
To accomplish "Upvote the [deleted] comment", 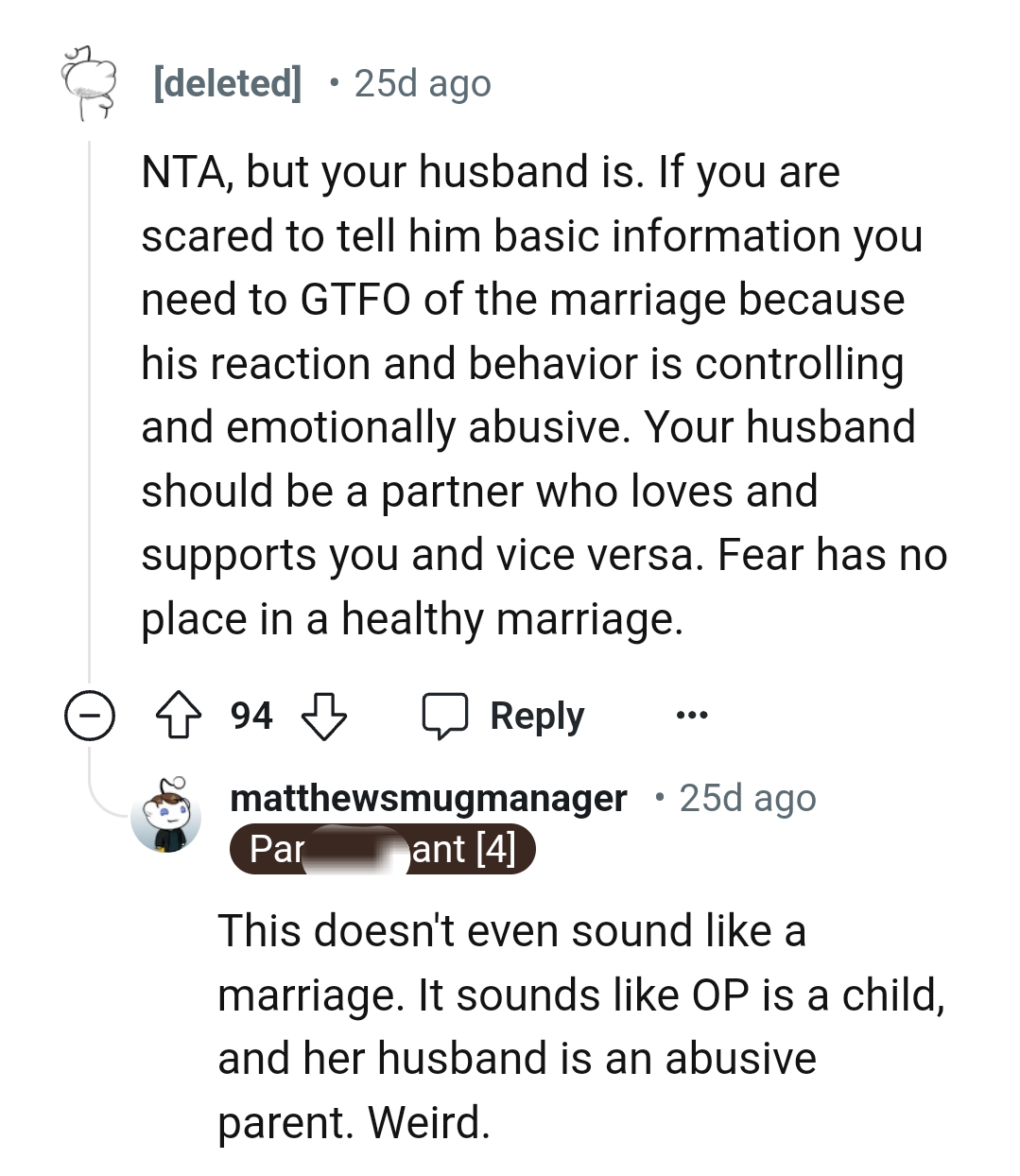I will coord(180,716).
